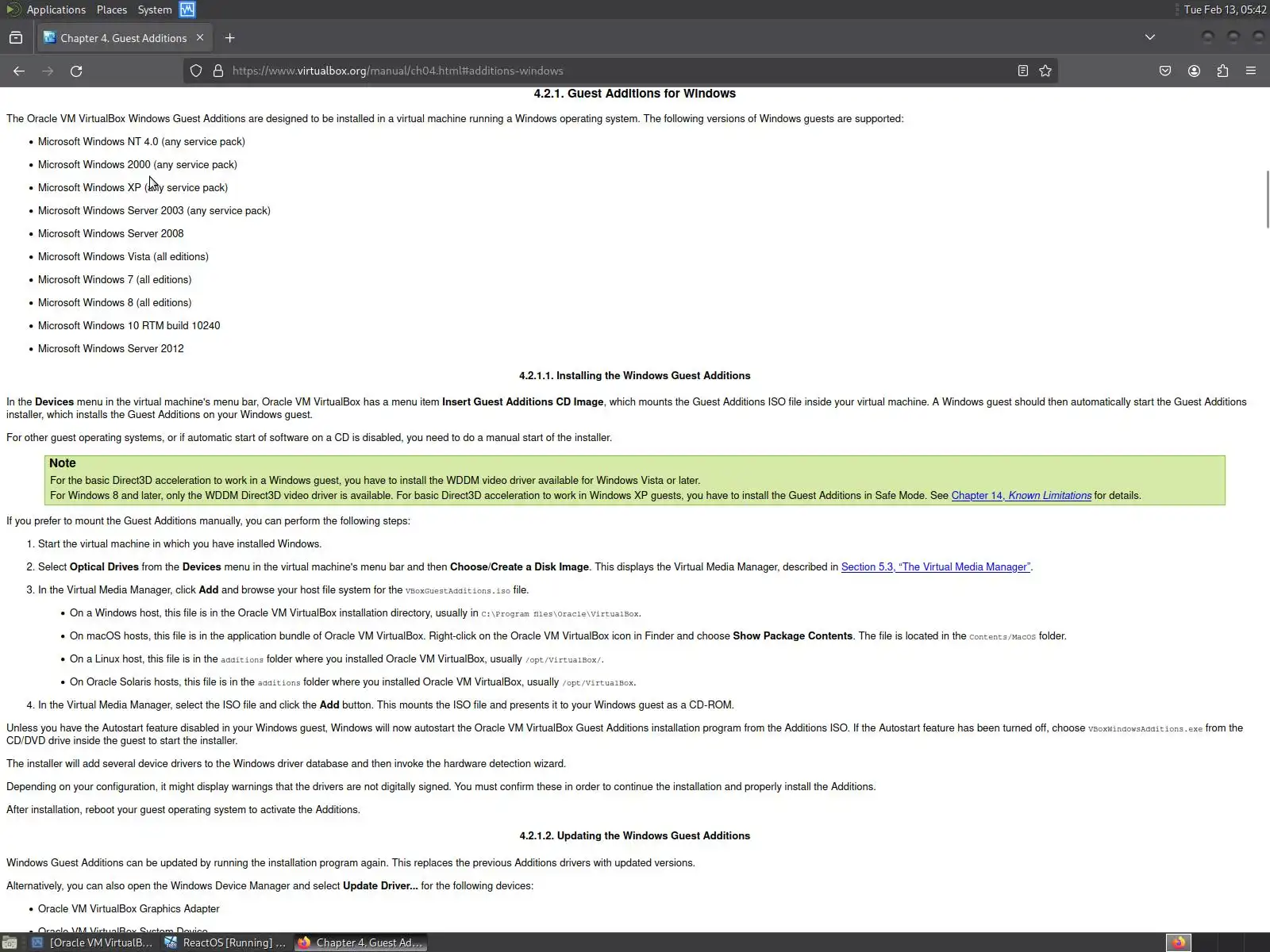Click the VBoxWindowsAdditions.exe file name text
The width and height of the screenshot is (1270, 952).
1145,729
